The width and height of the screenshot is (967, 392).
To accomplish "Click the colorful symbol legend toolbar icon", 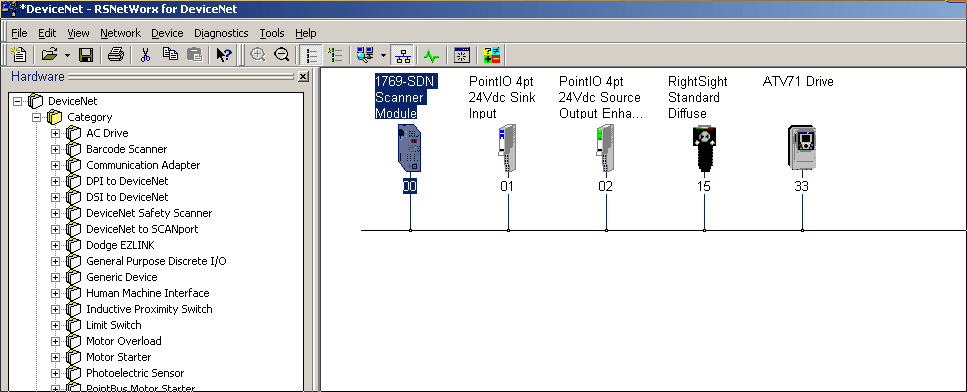I will click(x=492, y=55).
